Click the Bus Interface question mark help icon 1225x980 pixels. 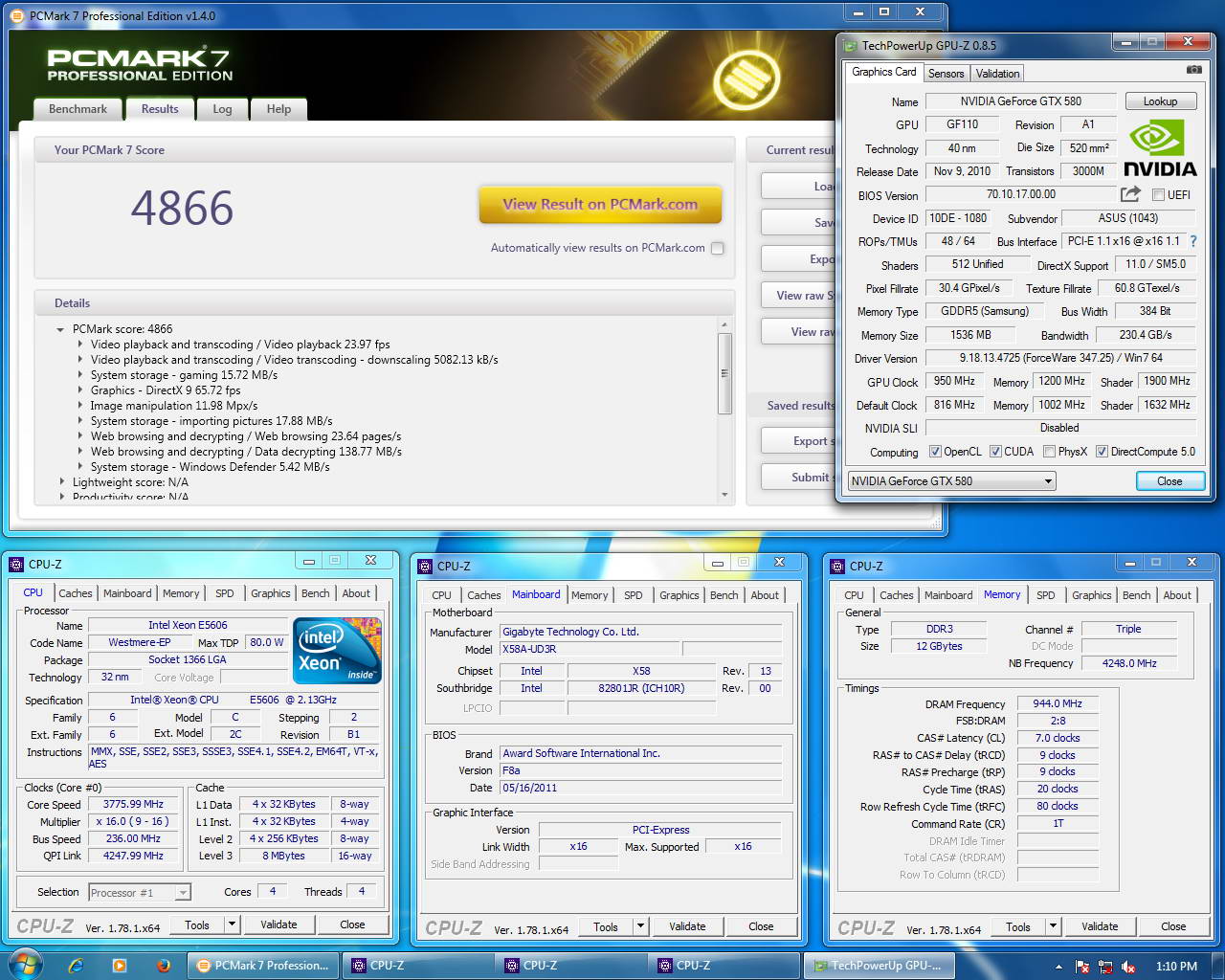tap(1193, 241)
